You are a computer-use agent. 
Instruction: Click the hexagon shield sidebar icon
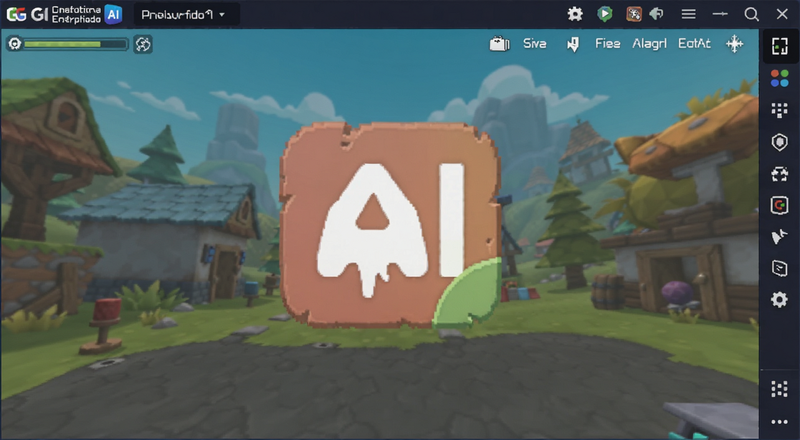coord(780,142)
